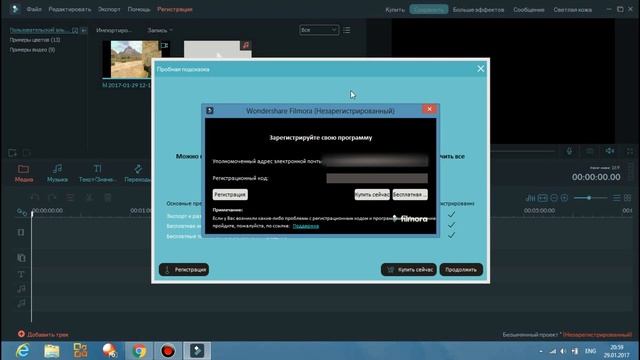The image size is (640, 360).
Task: Click the Redo arrow in the timeline toolbar
Action: click(x=52, y=198)
